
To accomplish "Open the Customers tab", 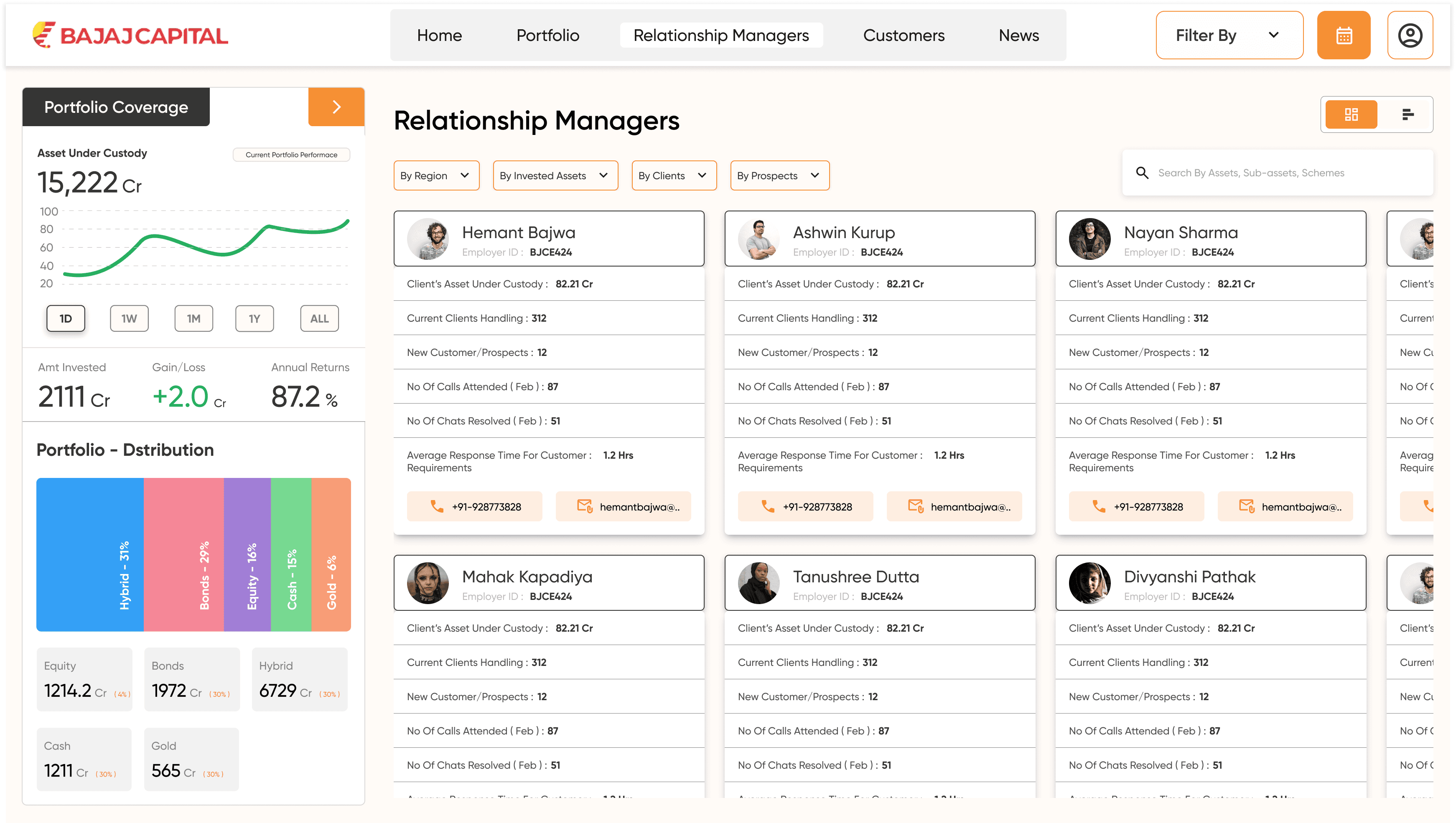I will [x=903, y=35].
